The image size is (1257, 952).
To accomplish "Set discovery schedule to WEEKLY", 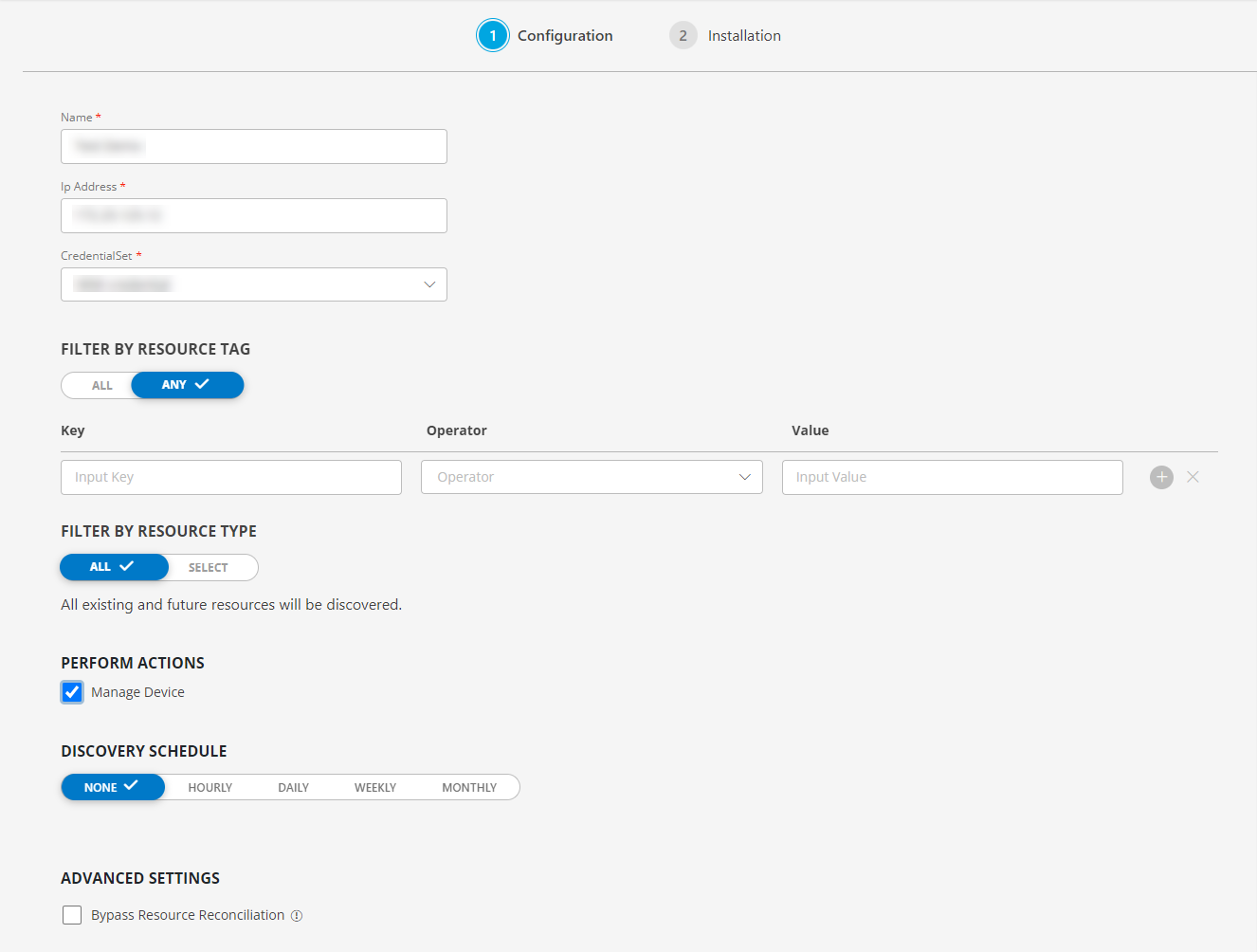I will pos(375,787).
